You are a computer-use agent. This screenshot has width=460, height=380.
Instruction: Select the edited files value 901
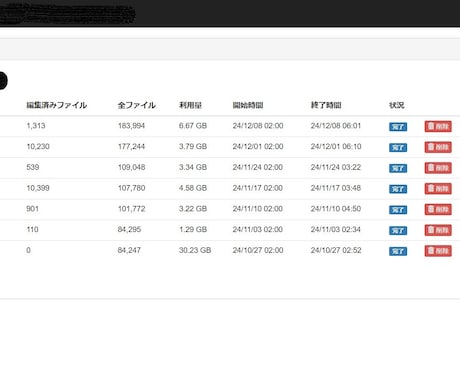tap(32, 209)
